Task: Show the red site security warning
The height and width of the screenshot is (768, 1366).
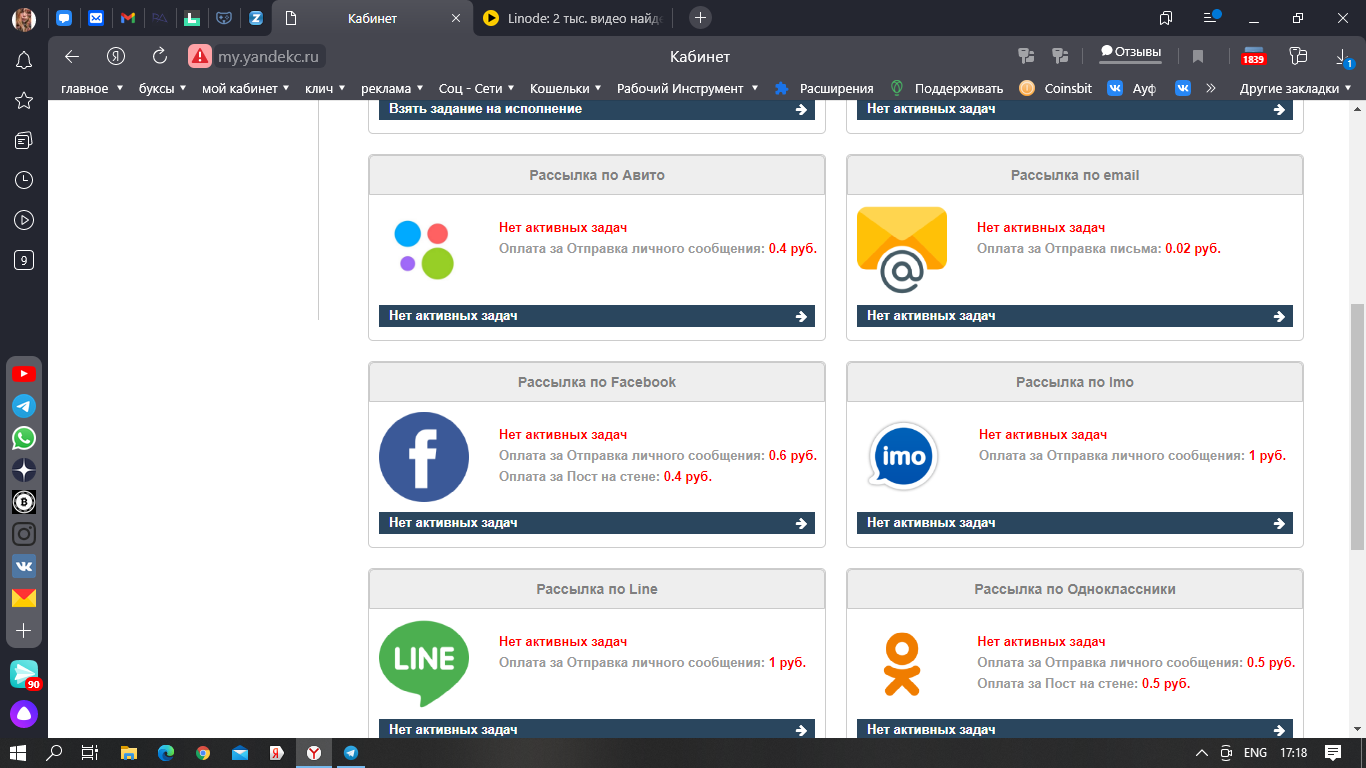Action: pos(200,56)
